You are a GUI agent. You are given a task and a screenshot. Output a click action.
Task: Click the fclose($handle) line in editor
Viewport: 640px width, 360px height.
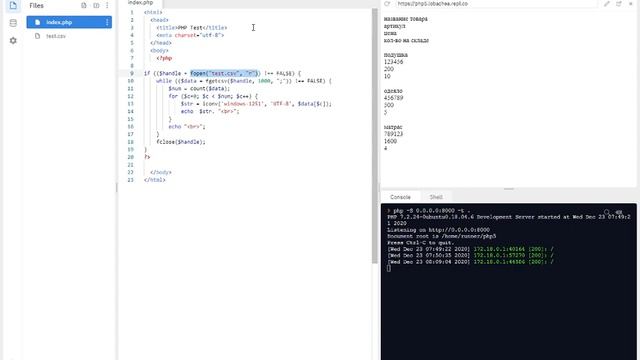click(181, 142)
